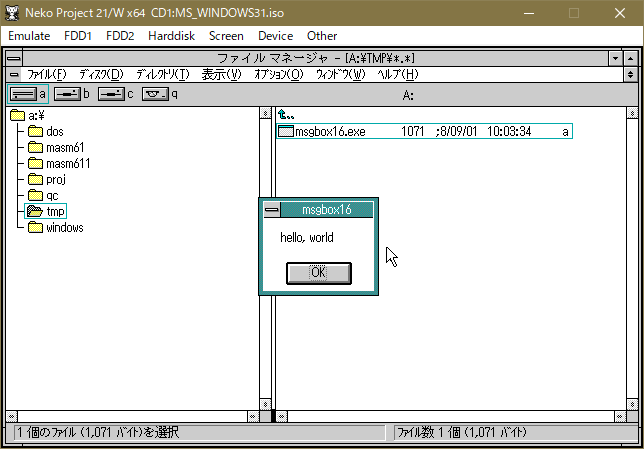Viewport: 644px width, 449px height.
Task: Click the A: volume label
Action: [x=407, y=95]
